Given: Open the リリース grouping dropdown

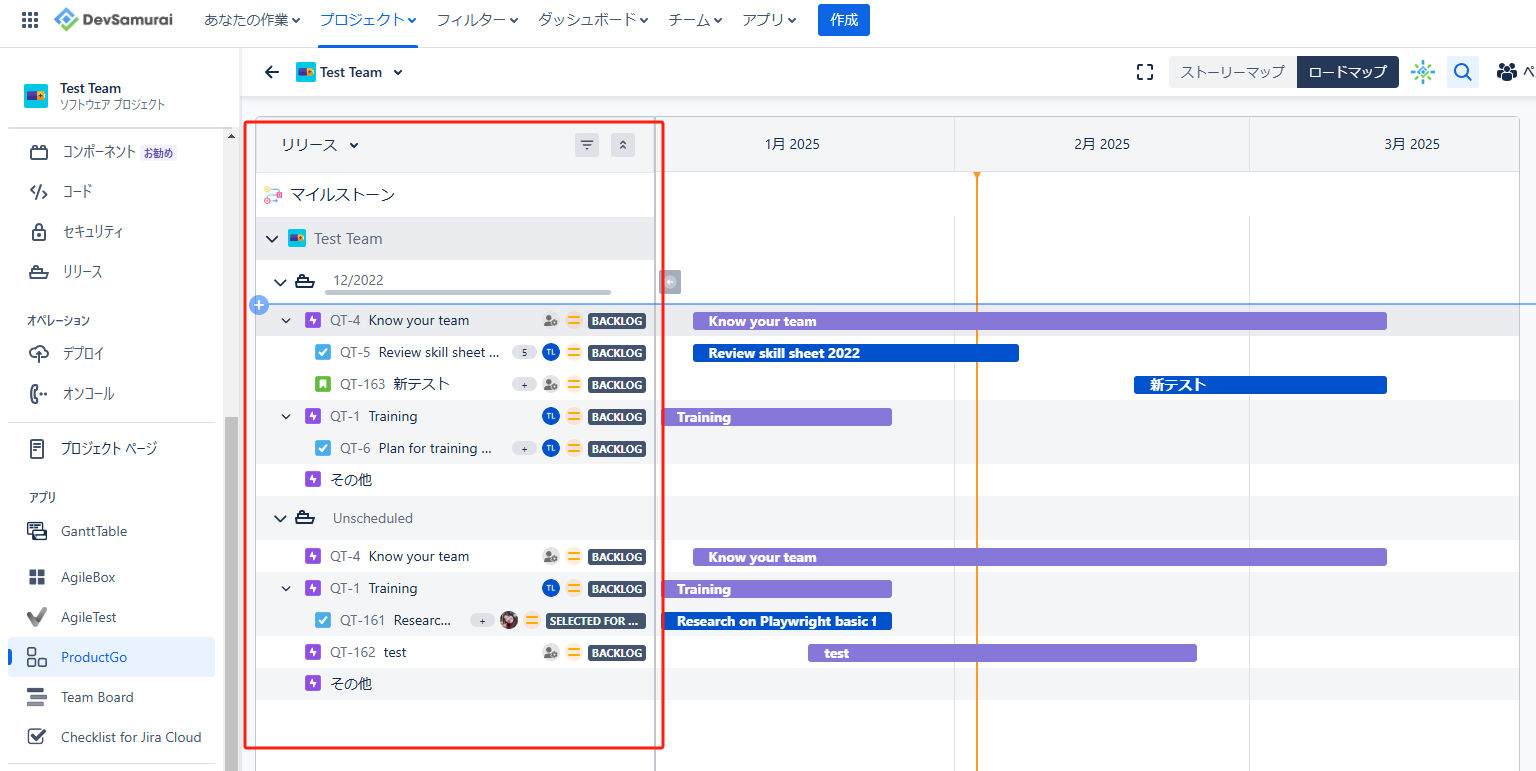Looking at the screenshot, I should click(319, 145).
